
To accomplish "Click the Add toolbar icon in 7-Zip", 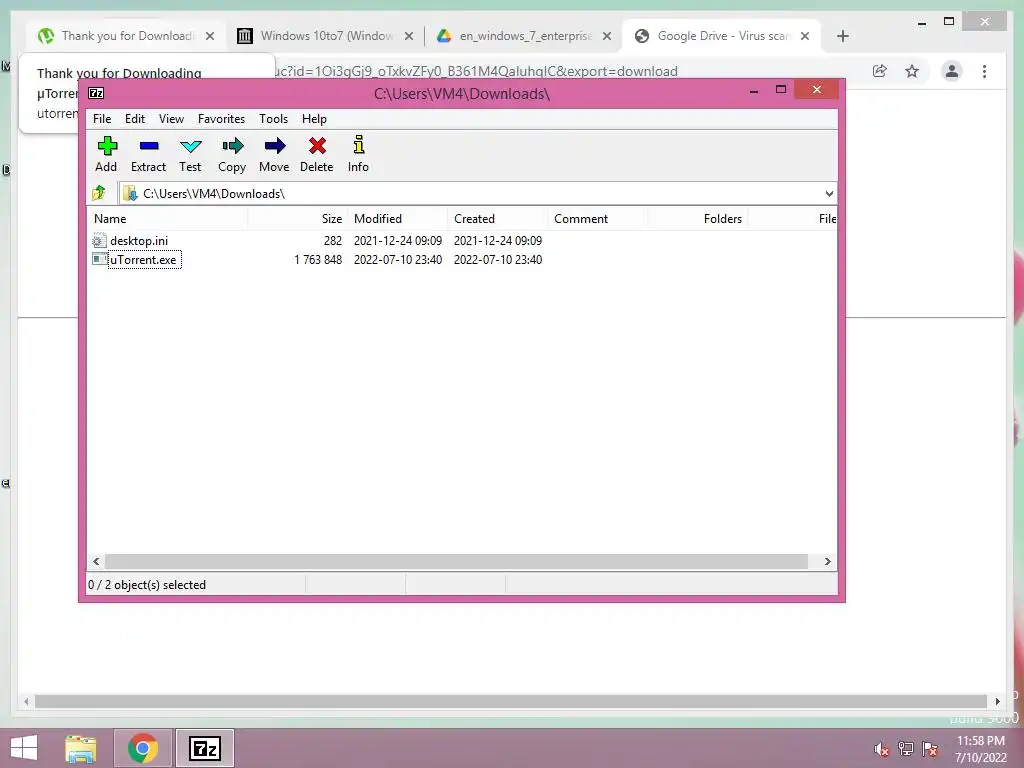I will point(106,146).
